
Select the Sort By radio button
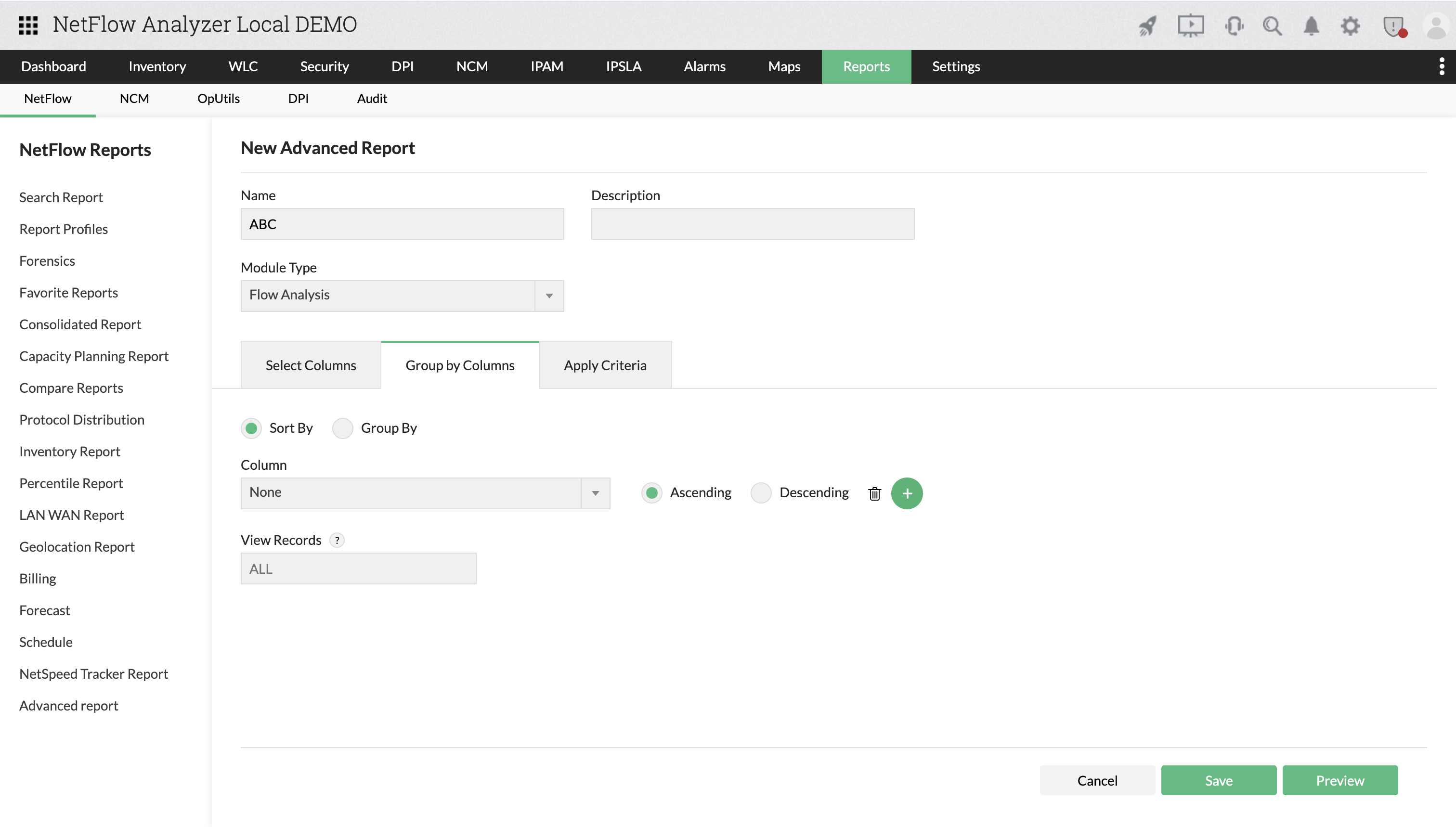coord(251,428)
